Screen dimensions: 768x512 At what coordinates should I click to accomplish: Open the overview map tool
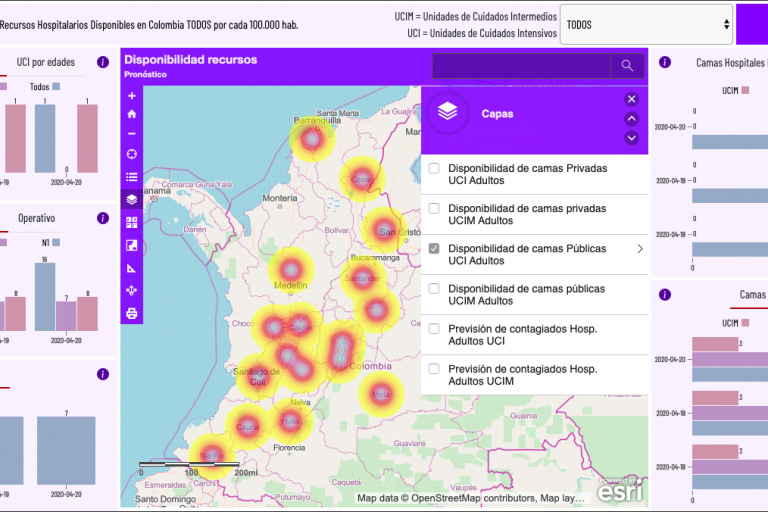[132, 245]
